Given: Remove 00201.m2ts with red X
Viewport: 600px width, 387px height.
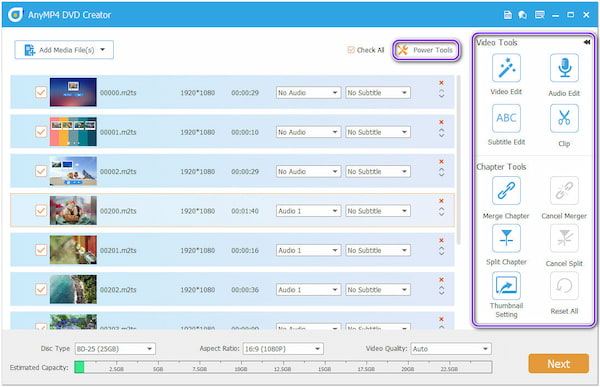Looking at the screenshot, I should (x=441, y=240).
